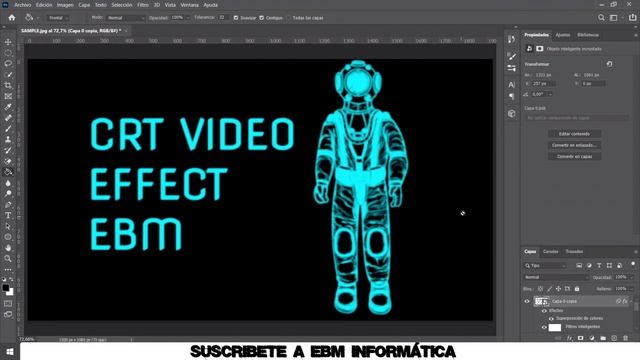This screenshot has height=360, width=640.
Task: Select the Horizontal Type tool
Action: point(8,215)
